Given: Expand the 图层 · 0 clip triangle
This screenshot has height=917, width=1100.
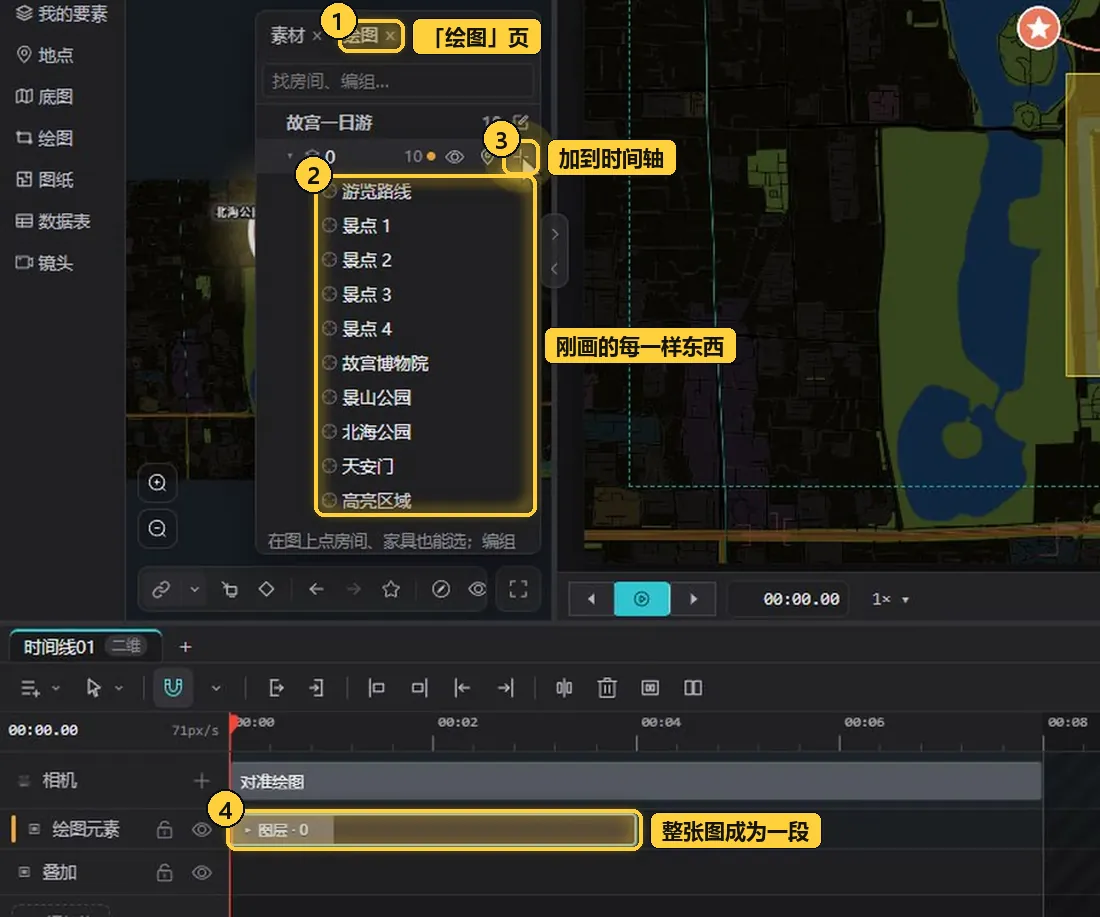Looking at the screenshot, I should (x=248, y=830).
